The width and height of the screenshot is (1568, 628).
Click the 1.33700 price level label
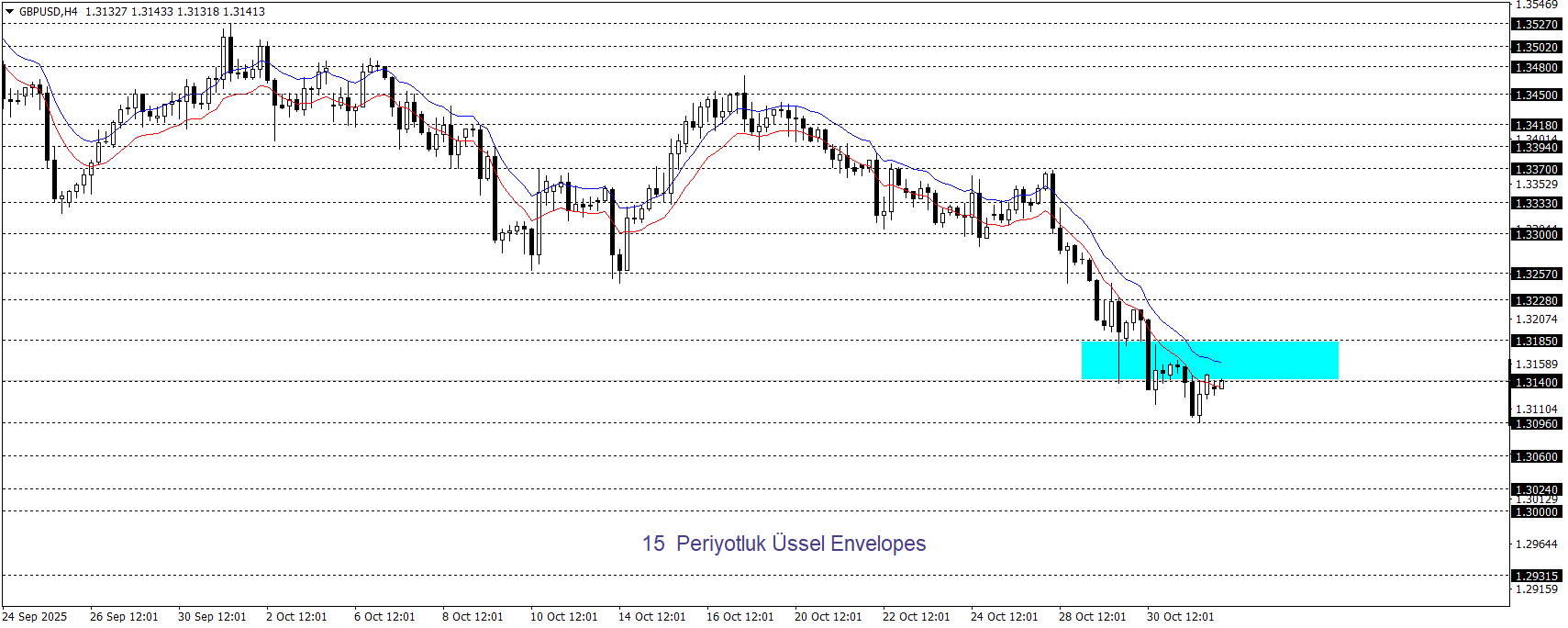(1536, 170)
